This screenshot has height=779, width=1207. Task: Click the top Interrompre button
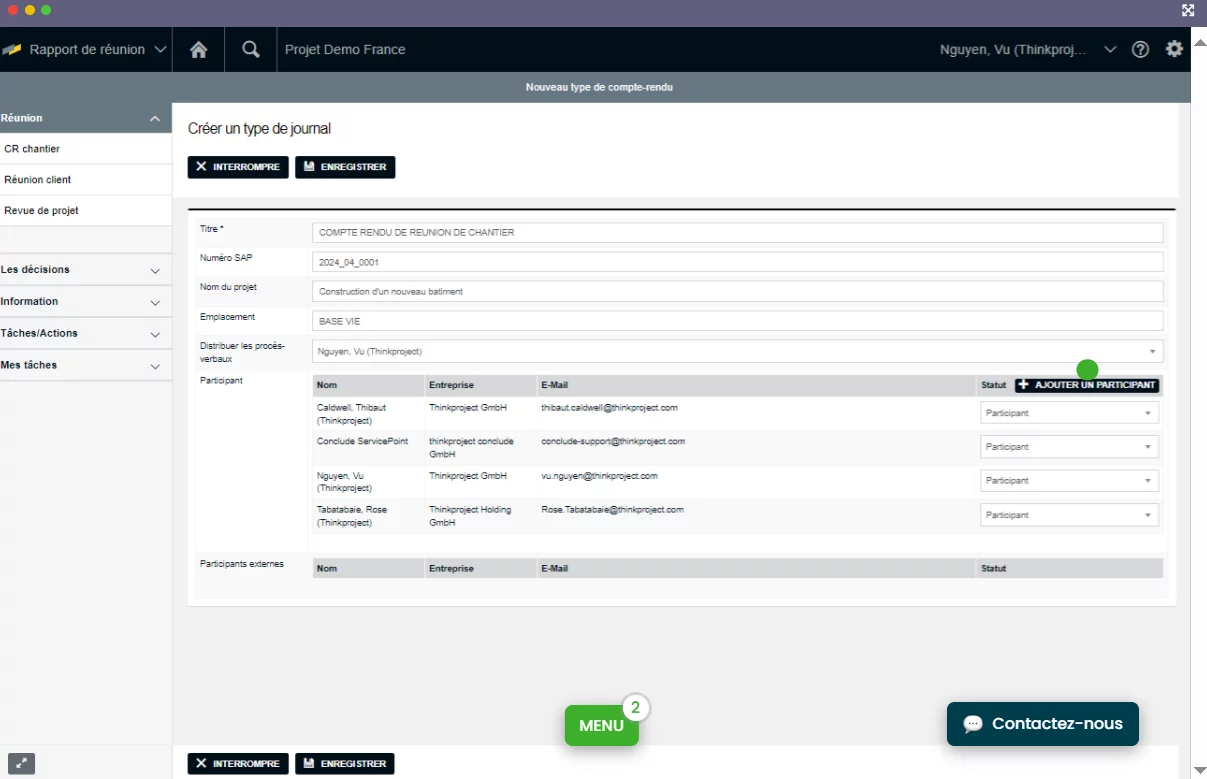(x=238, y=167)
